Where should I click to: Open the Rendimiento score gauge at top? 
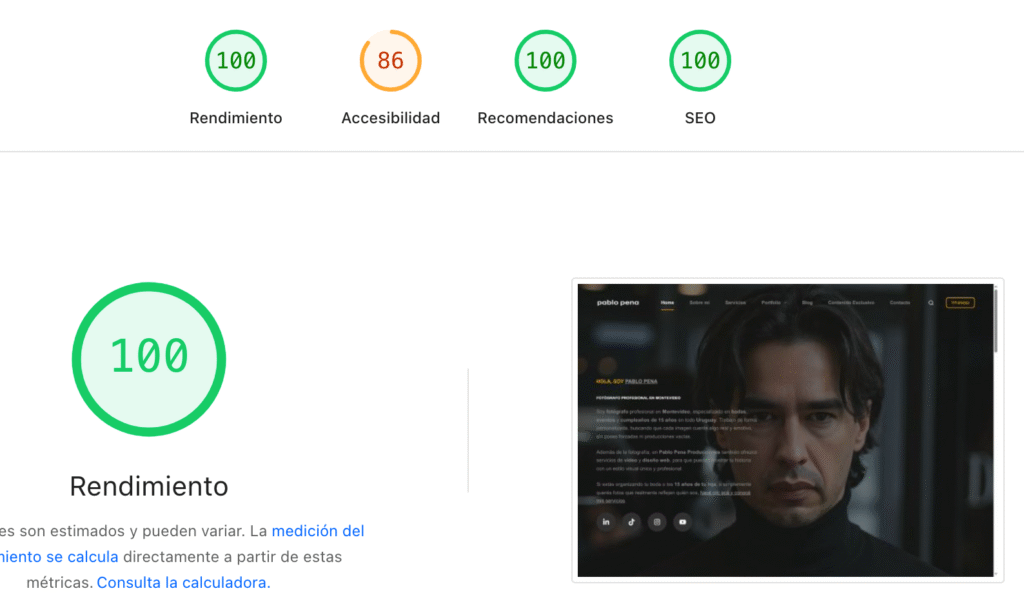pyautogui.click(x=236, y=61)
